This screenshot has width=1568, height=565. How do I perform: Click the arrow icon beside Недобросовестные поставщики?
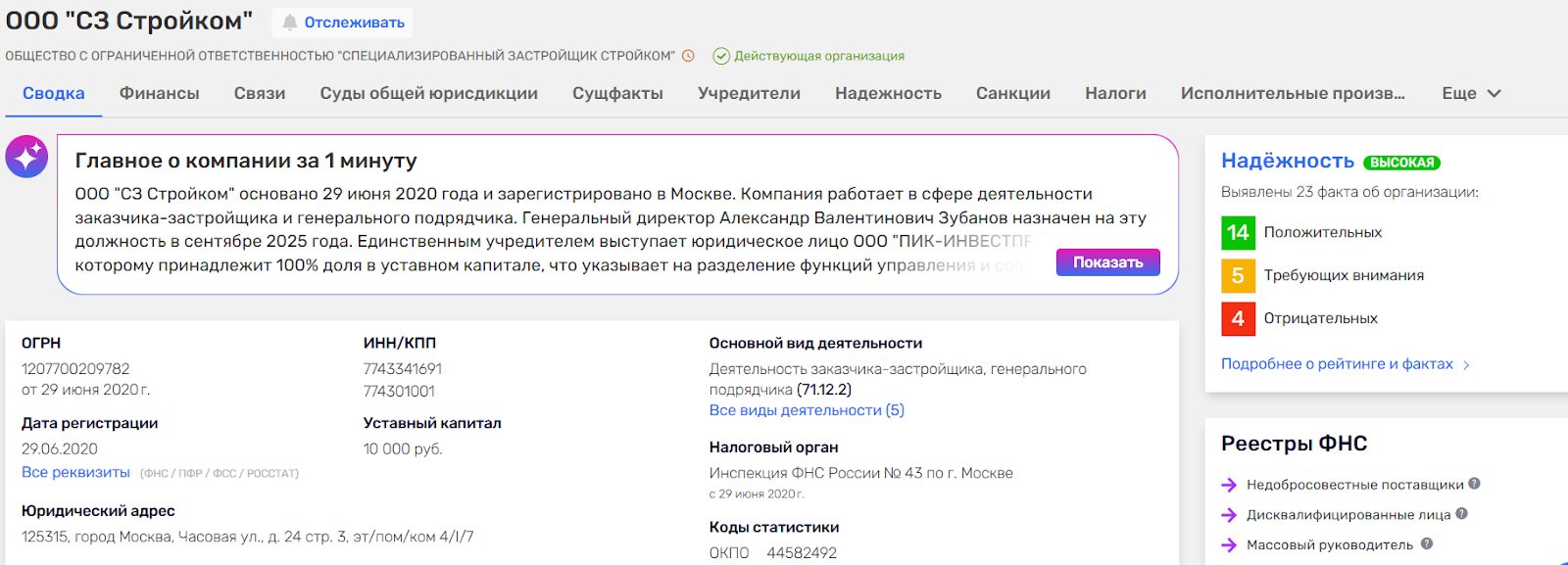(1229, 485)
